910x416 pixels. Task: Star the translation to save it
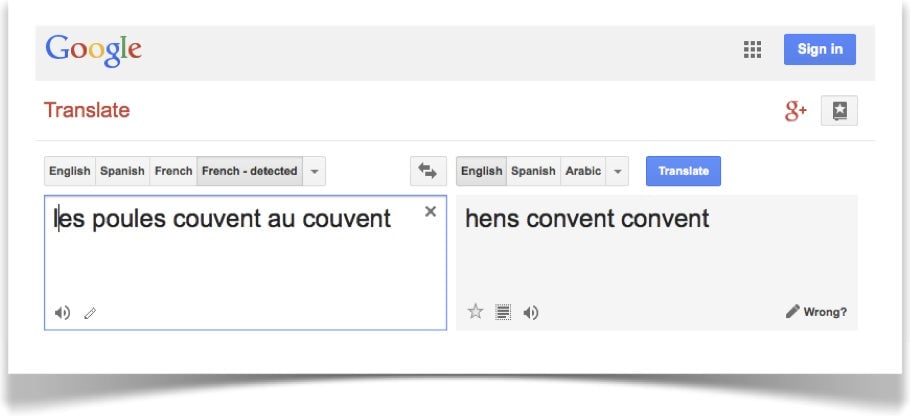475,312
